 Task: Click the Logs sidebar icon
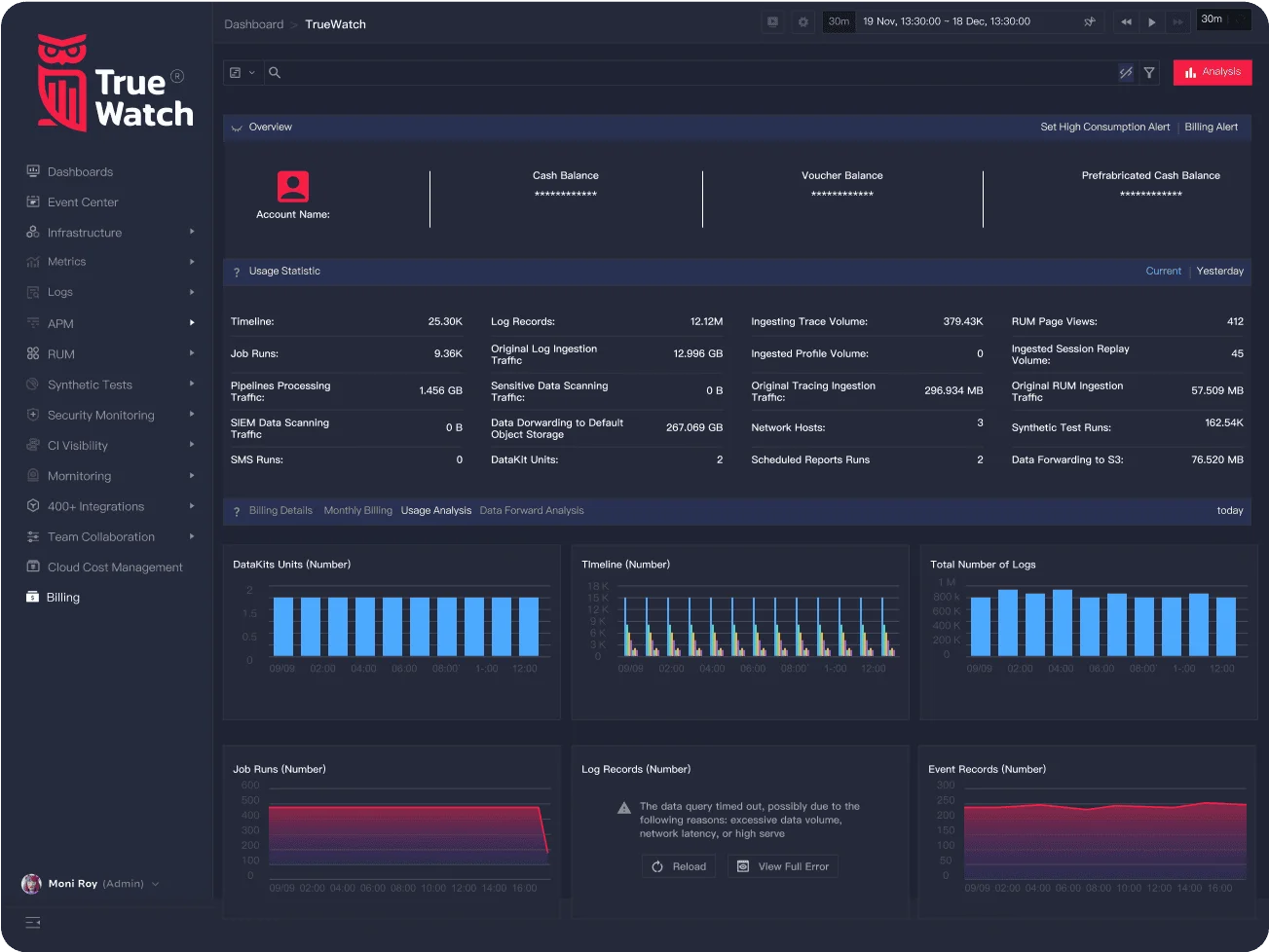(x=33, y=292)
